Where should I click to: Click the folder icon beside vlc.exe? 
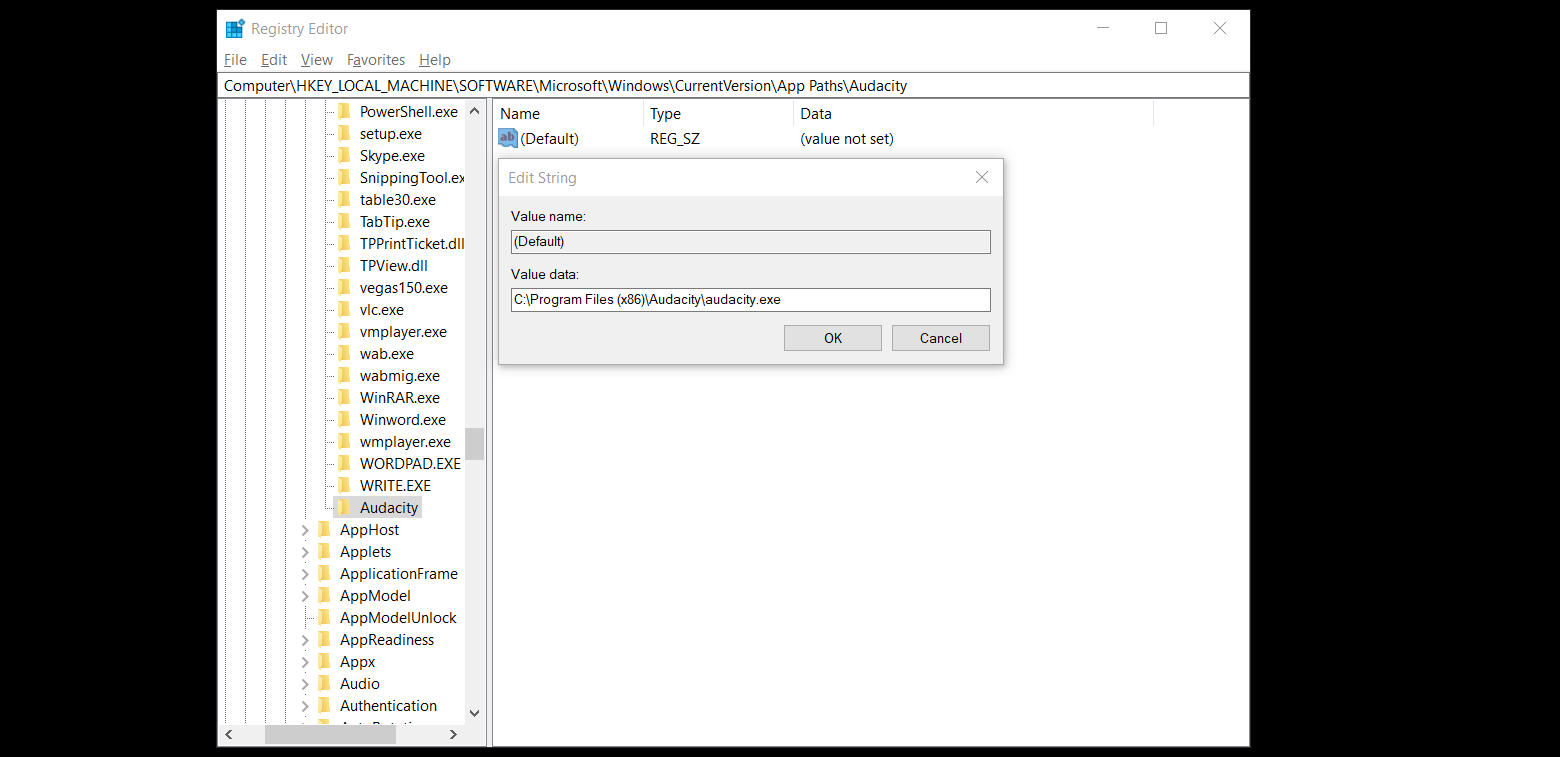(344, 309)
